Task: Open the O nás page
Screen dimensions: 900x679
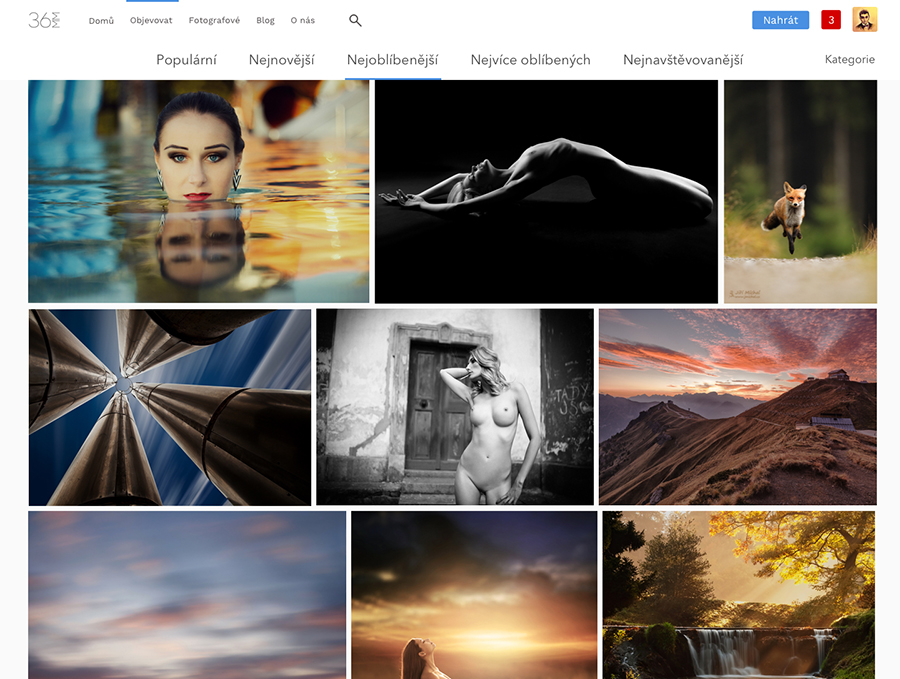Action: point(302,21)
